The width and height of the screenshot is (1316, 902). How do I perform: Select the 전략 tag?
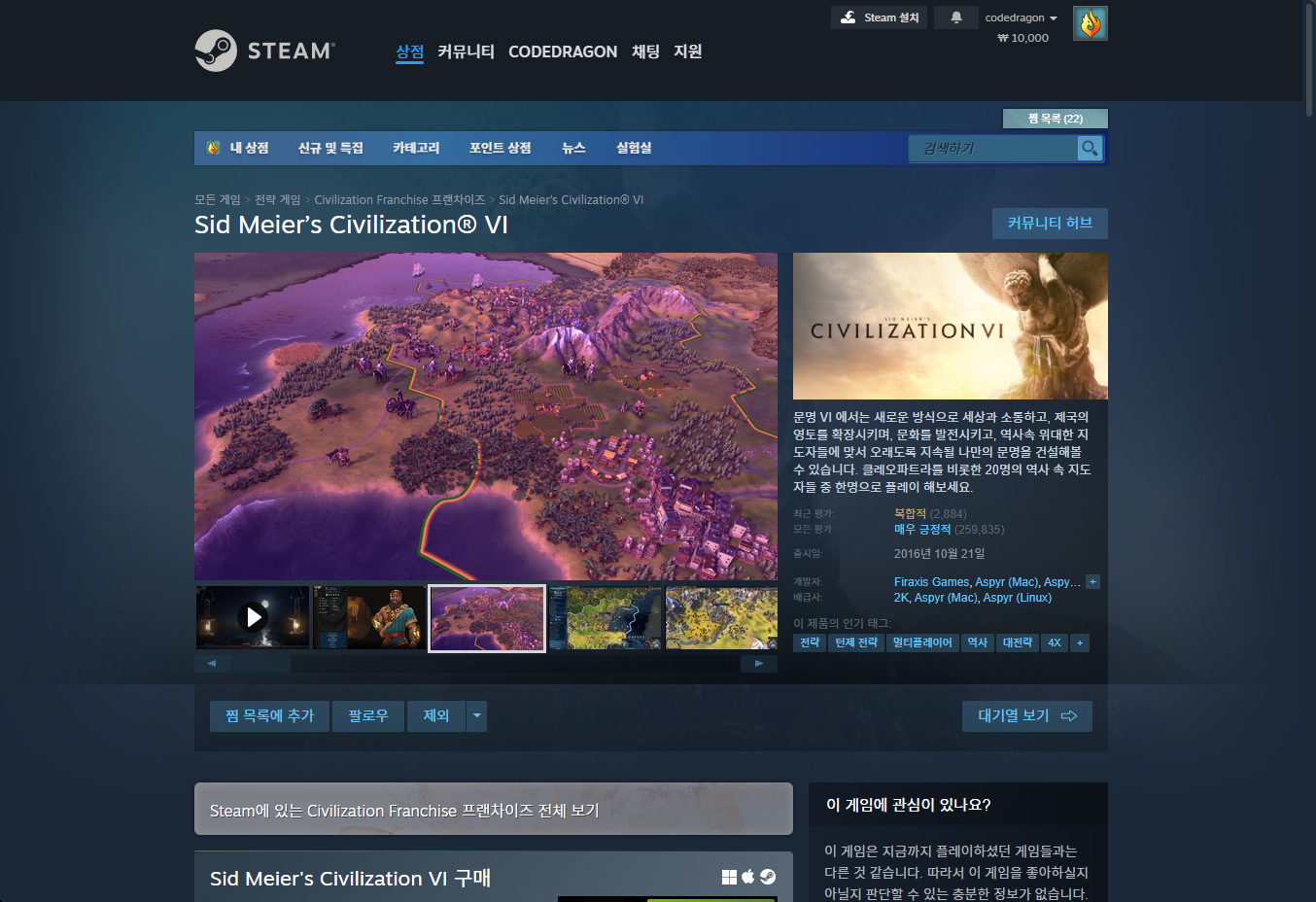[810, 642]
